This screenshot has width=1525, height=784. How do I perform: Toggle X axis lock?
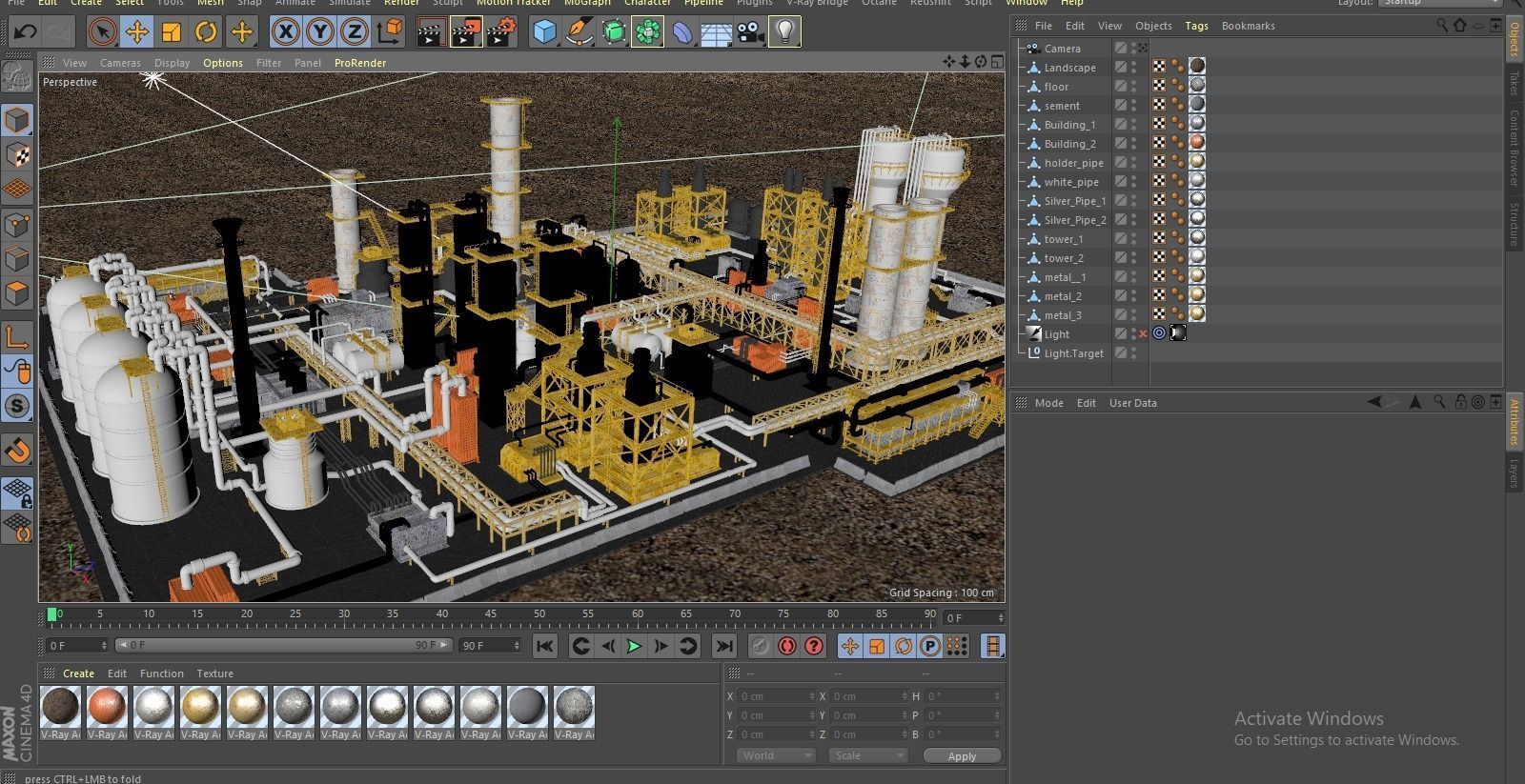(285, 31)
